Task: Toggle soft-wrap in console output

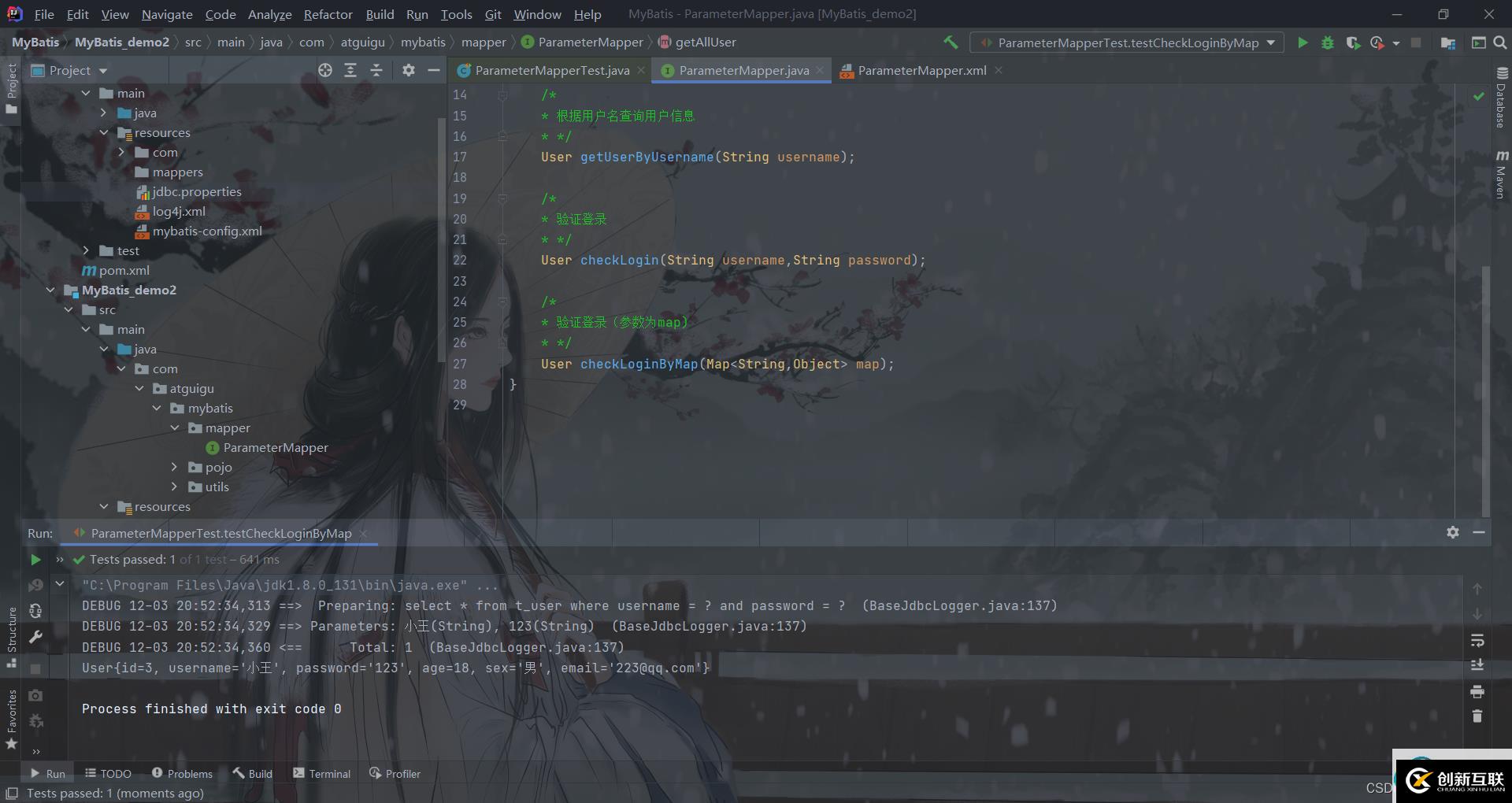Action: click(x=1477, y=640)
